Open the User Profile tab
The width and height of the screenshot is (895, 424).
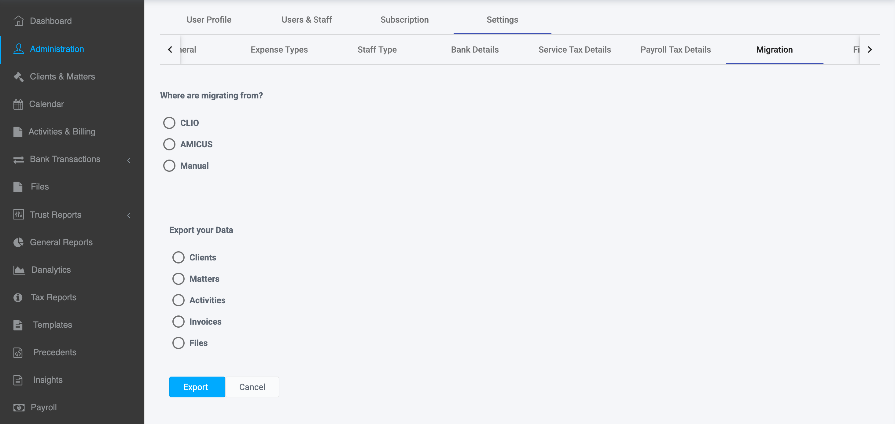coord(208,20)
